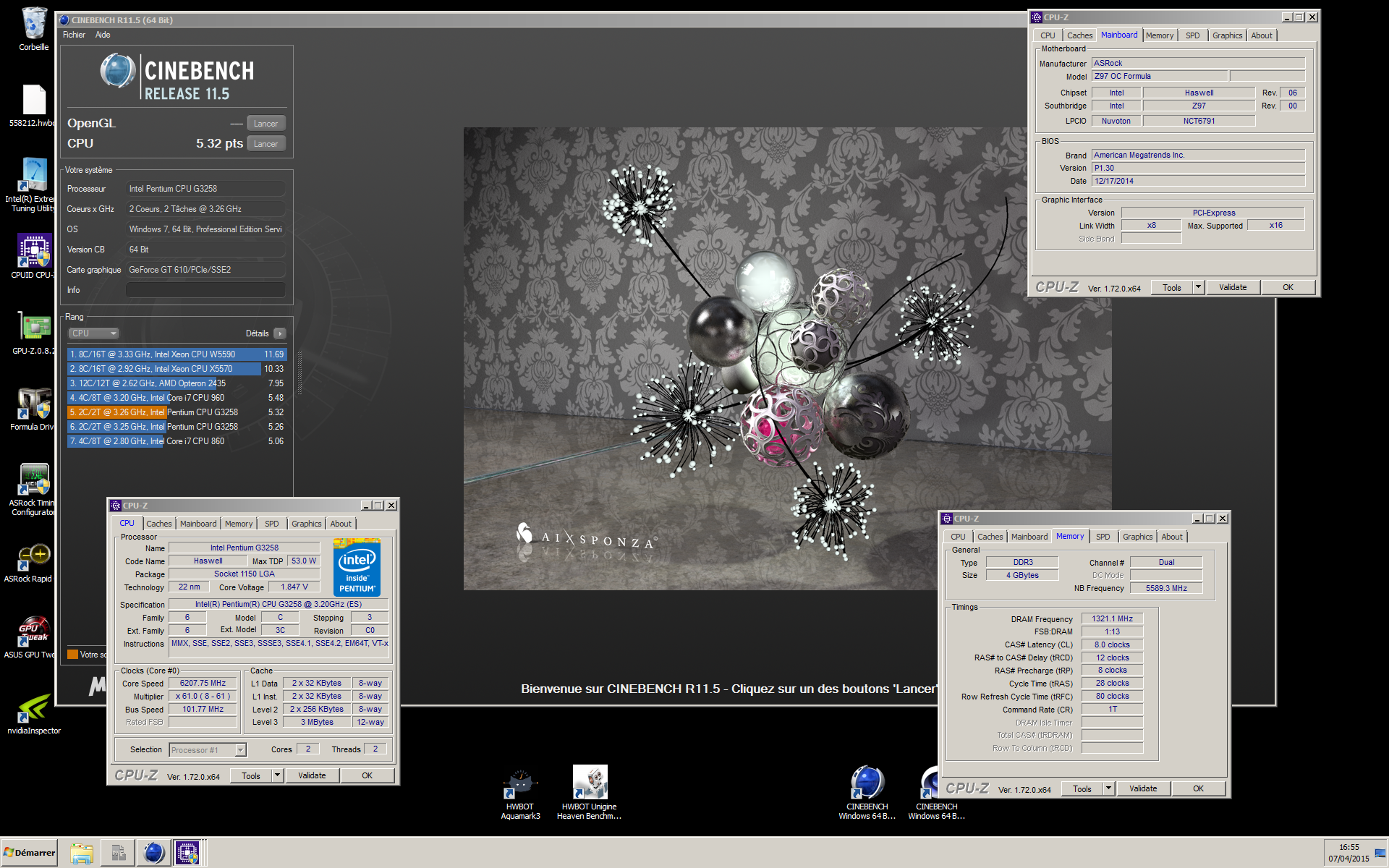Select ranking row Xeon CPU X5570
Image resolution: width=1389 pixels, height=868 pixels.
pos(177,369)
